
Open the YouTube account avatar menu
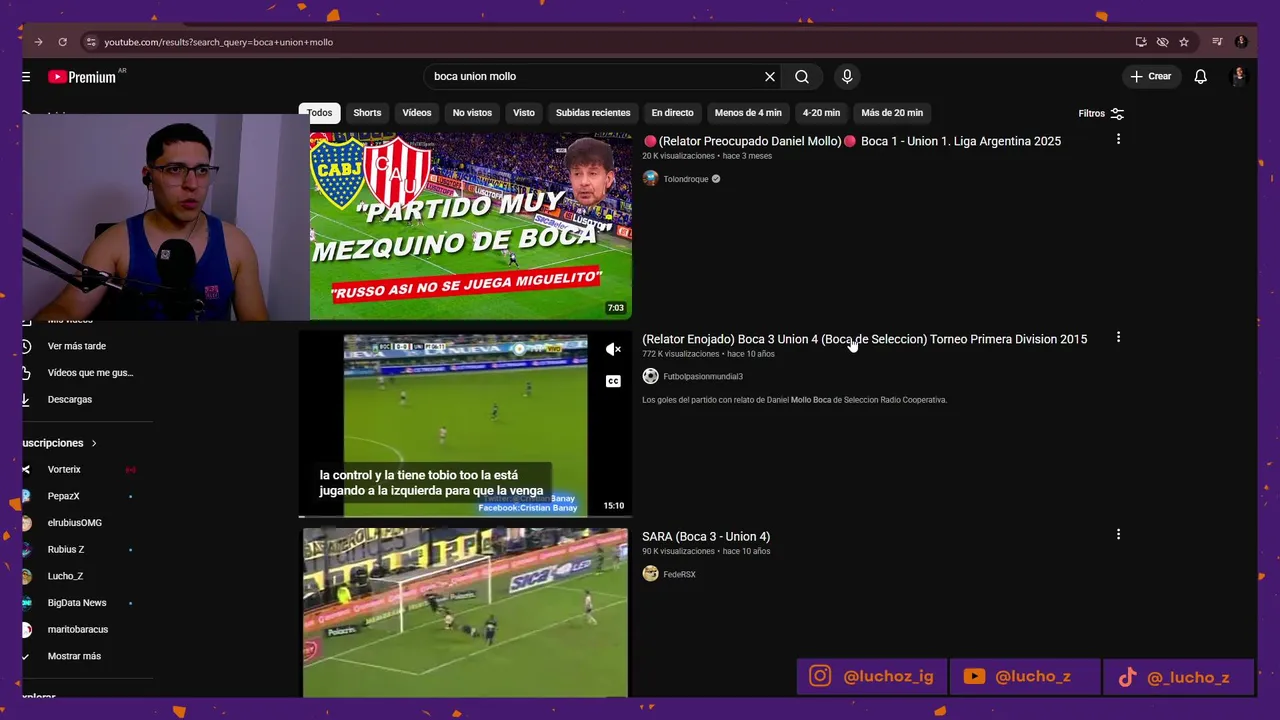tap(1239, 76)
